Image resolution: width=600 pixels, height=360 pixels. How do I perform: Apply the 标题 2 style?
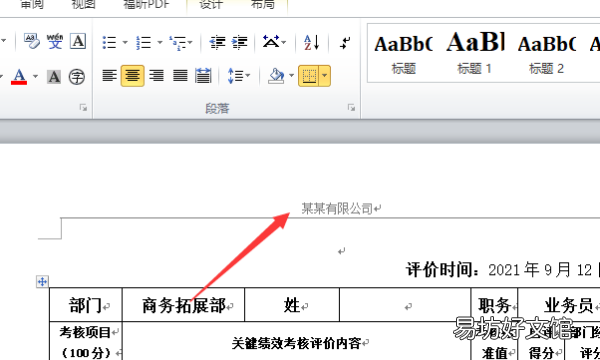point(546,54)
